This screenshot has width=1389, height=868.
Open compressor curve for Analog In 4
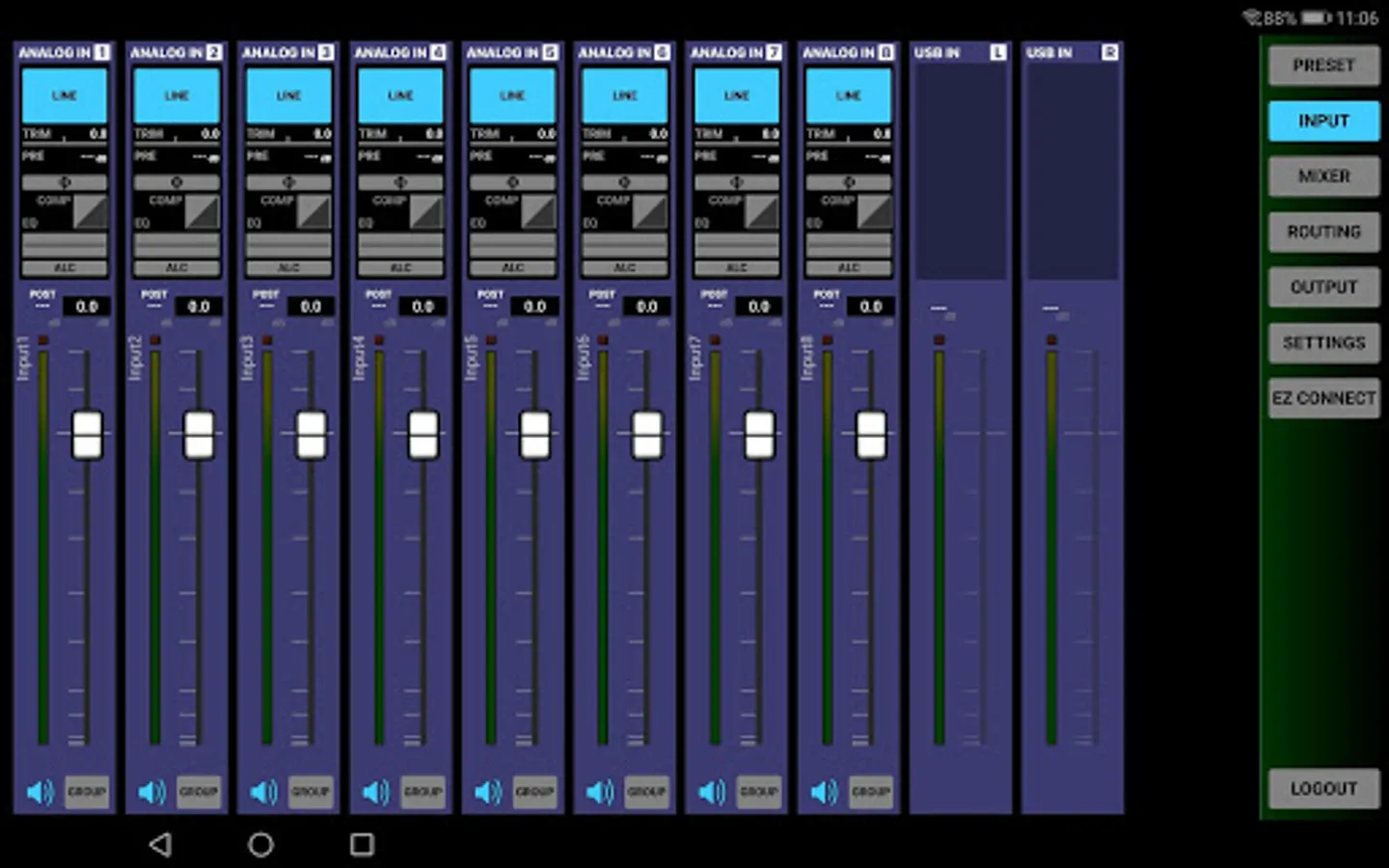pos(425,211)
